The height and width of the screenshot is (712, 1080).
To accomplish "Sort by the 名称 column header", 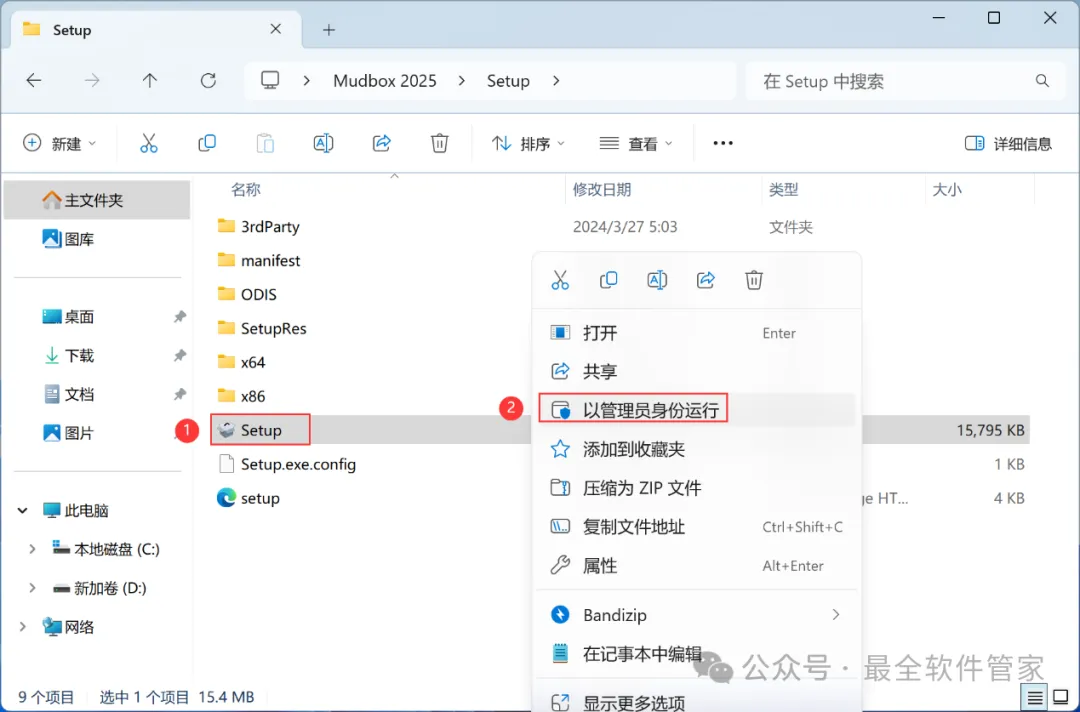I will pos(246,189).
